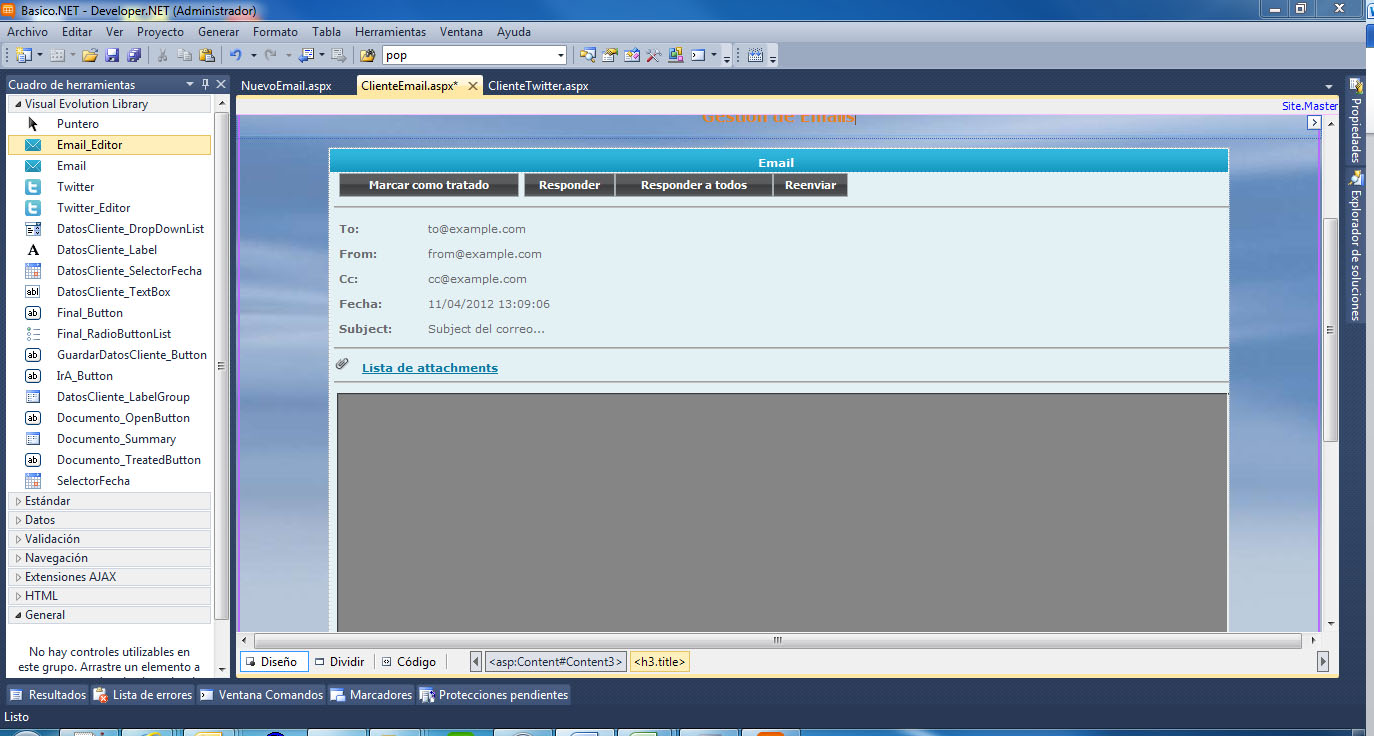Select the Email control in the toolbox
Screen dimensions: 1374x736
[109, 166]
